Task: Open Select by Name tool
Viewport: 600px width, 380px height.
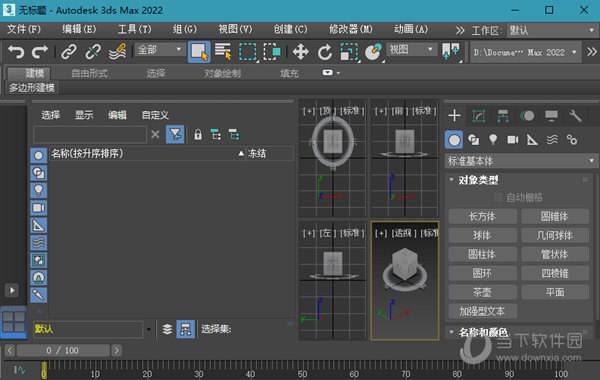Action: 223,52
